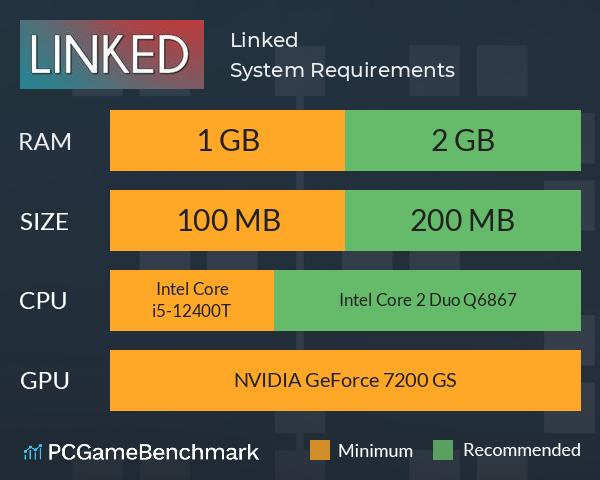Click the System Requirements heading text
The width and height of the screenshot is (600, 480).
pos(342,70)
